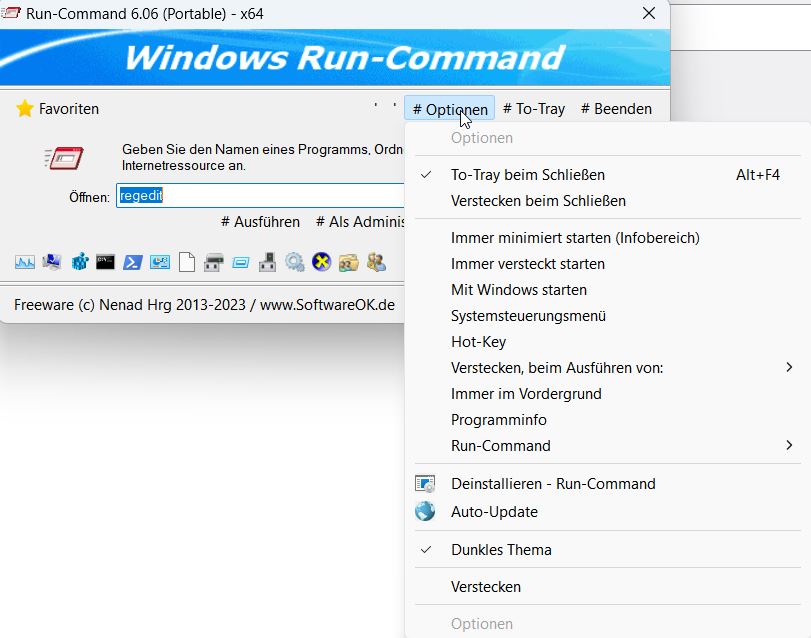Expand the Run-Command submenu
811x638 pixels.
pyautogui.click(x=607, y=446)
